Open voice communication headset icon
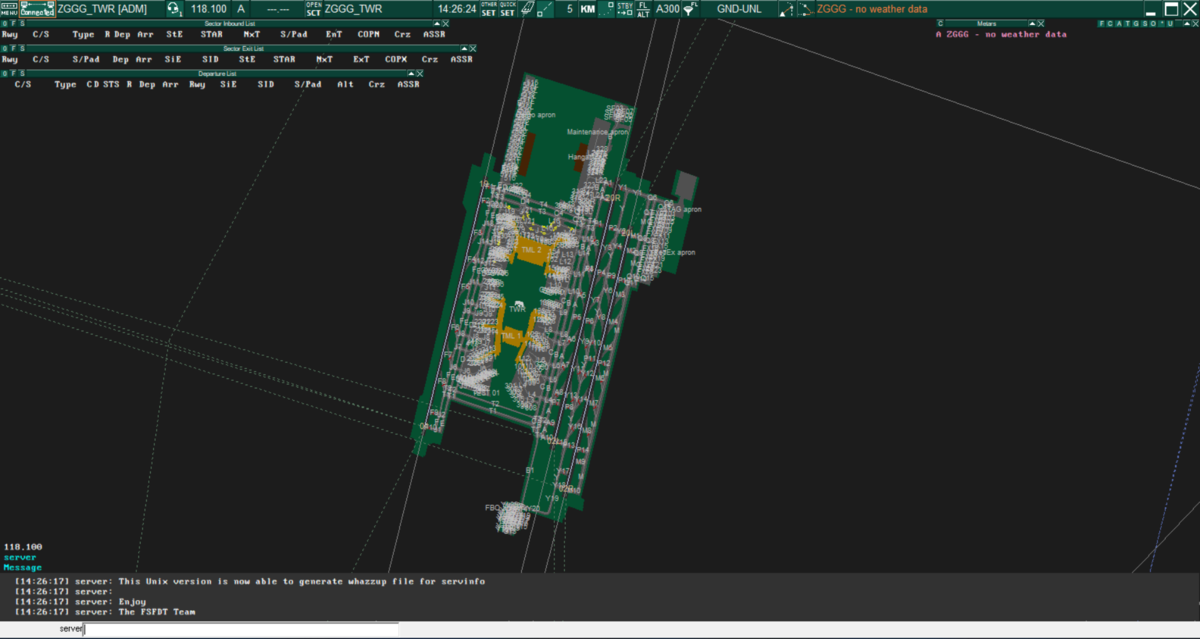 173,9
